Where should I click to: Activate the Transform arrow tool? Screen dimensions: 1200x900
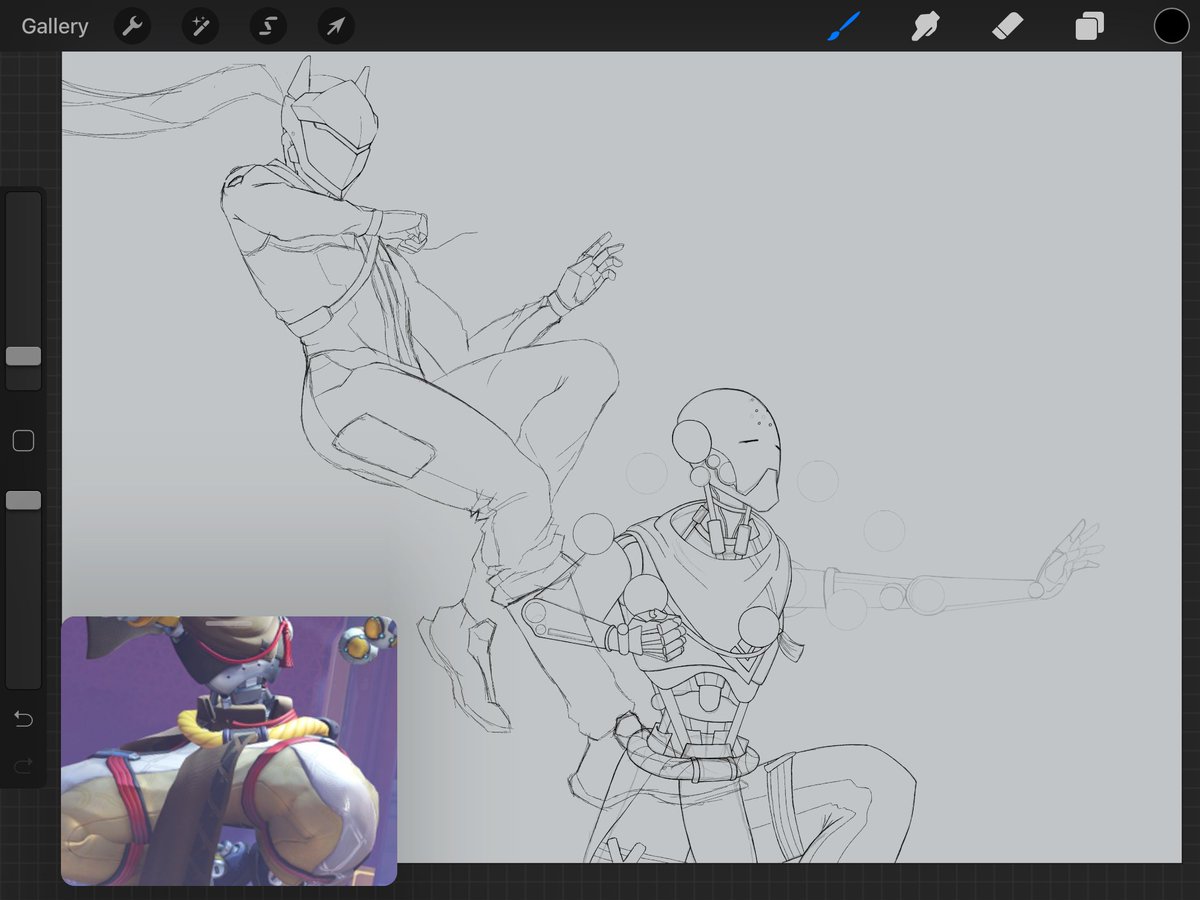point(336,26)
